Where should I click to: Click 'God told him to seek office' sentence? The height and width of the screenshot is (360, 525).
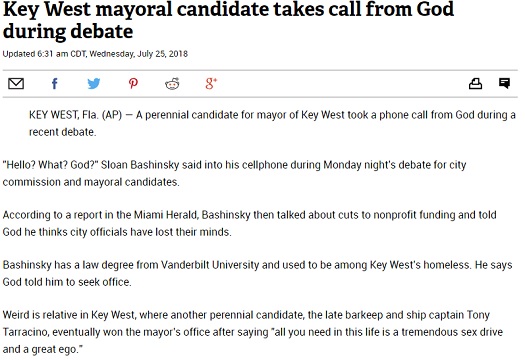(67, 282)
